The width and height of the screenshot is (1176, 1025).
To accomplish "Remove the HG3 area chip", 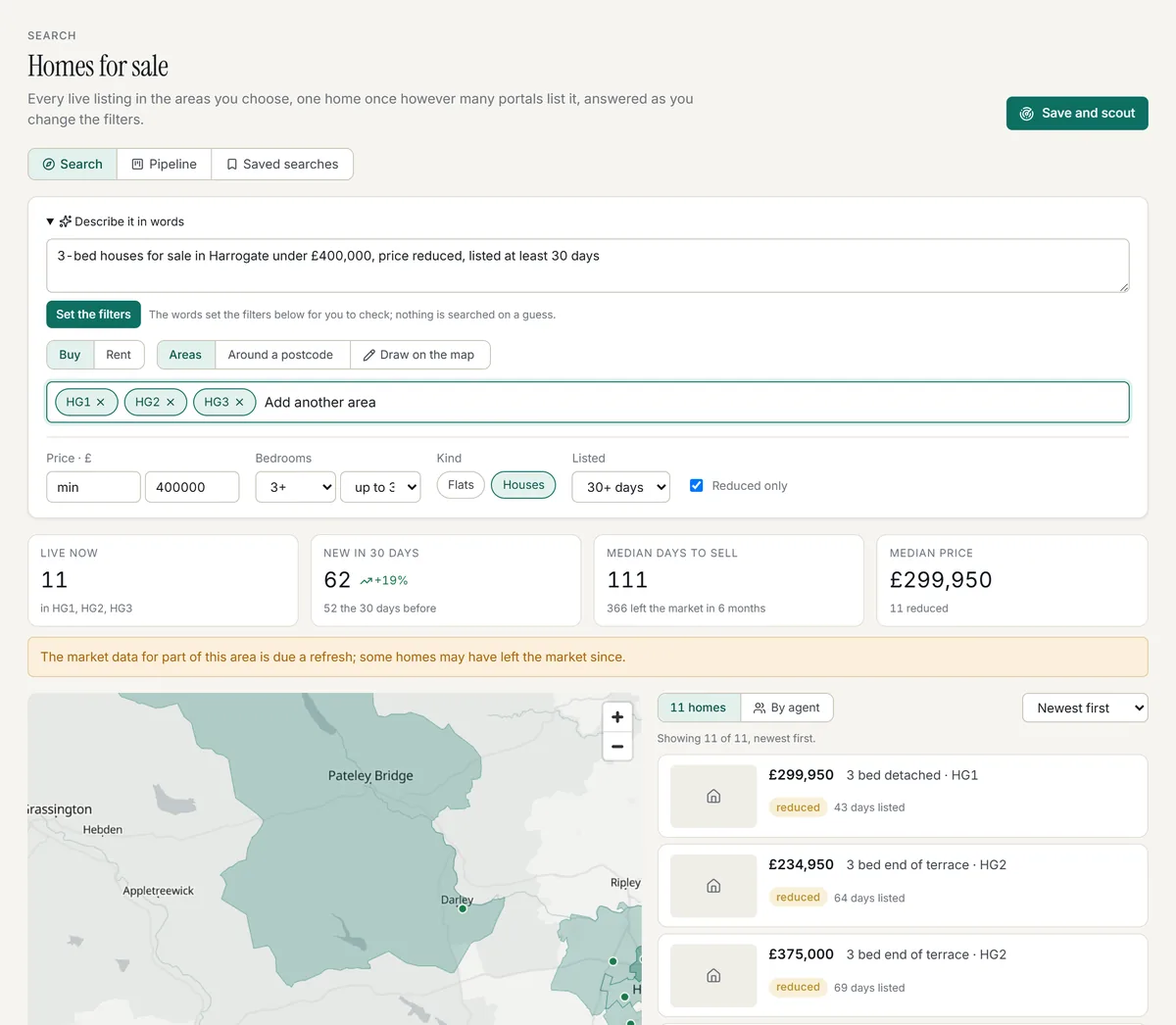I will click(239, 403).
